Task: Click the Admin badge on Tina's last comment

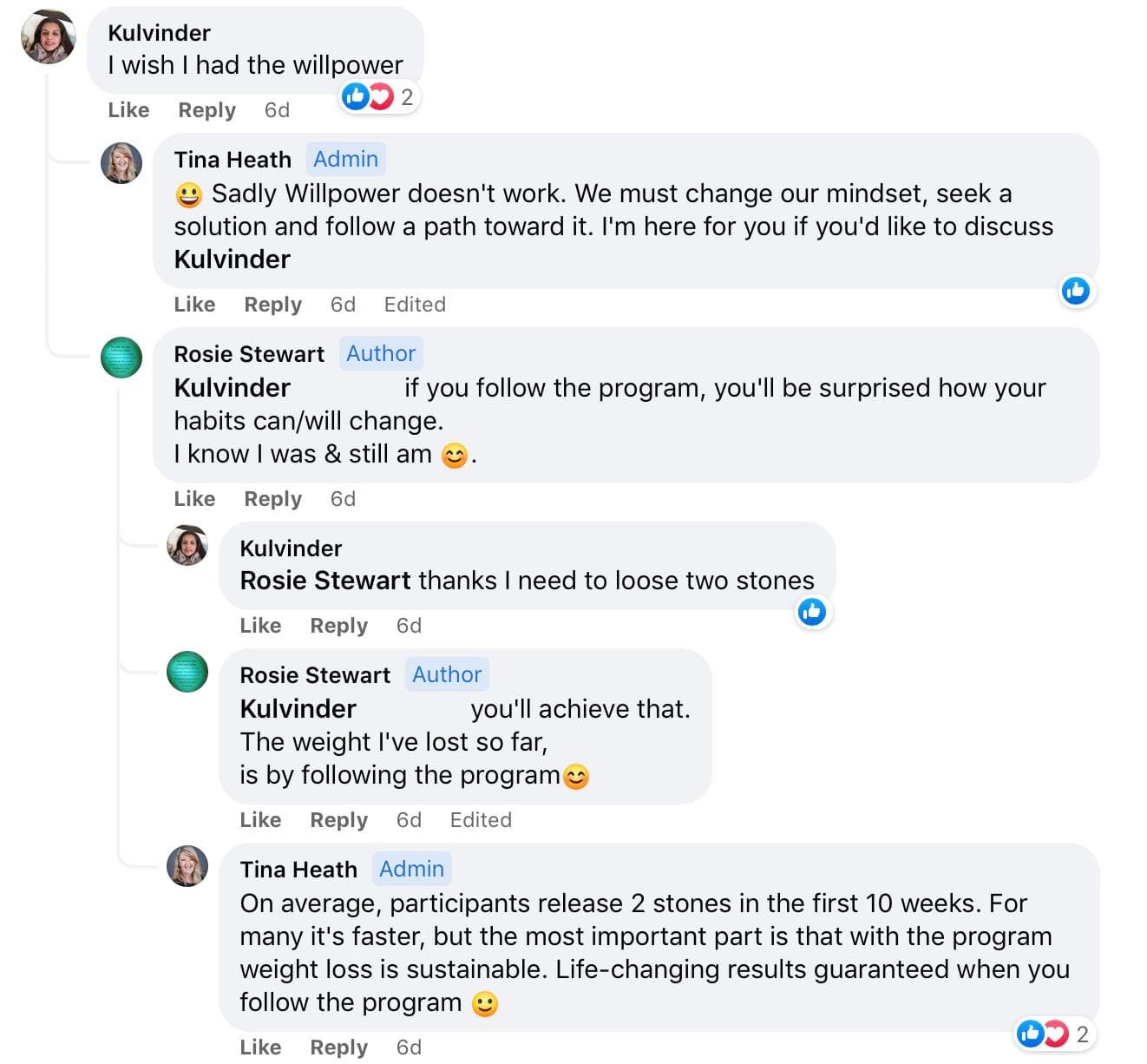Action: (411, 869)
